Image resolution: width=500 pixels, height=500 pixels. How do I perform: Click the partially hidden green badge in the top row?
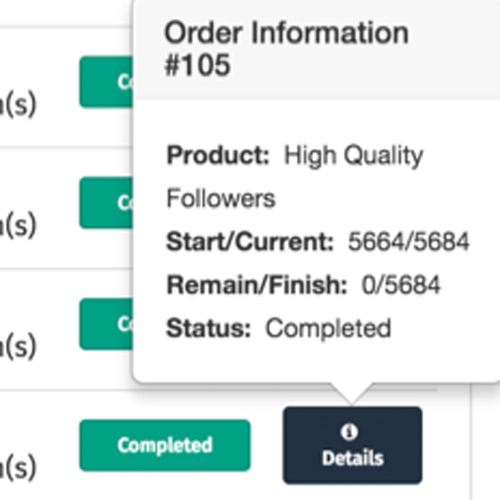click(106, 82)
